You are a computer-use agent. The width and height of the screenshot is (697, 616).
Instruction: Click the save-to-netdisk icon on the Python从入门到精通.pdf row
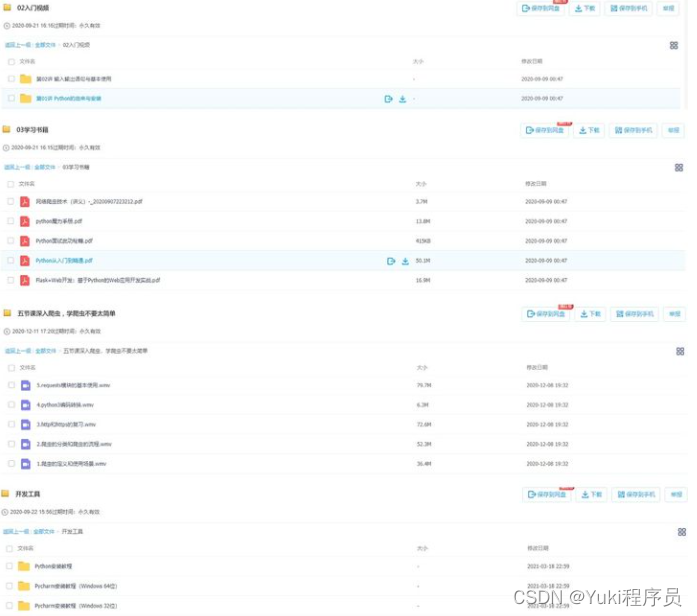391,261
